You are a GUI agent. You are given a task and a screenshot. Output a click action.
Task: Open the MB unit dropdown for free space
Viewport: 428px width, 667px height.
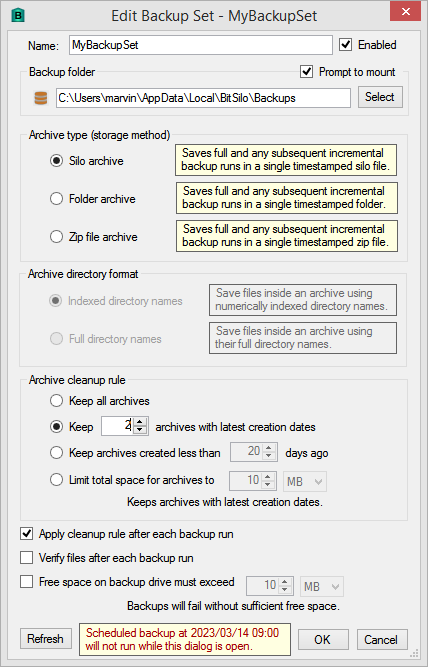coord(322,587)
